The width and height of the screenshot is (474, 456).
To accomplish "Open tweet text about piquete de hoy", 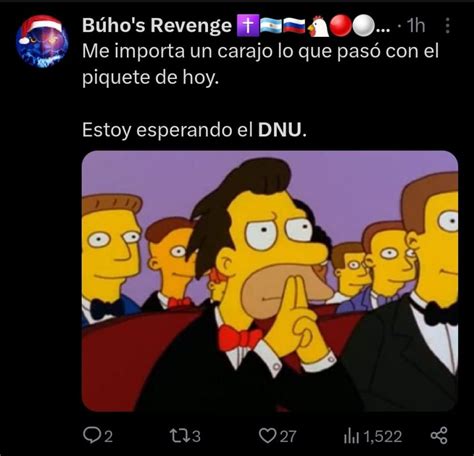I will pyautogui.click(x=260, y=64).
